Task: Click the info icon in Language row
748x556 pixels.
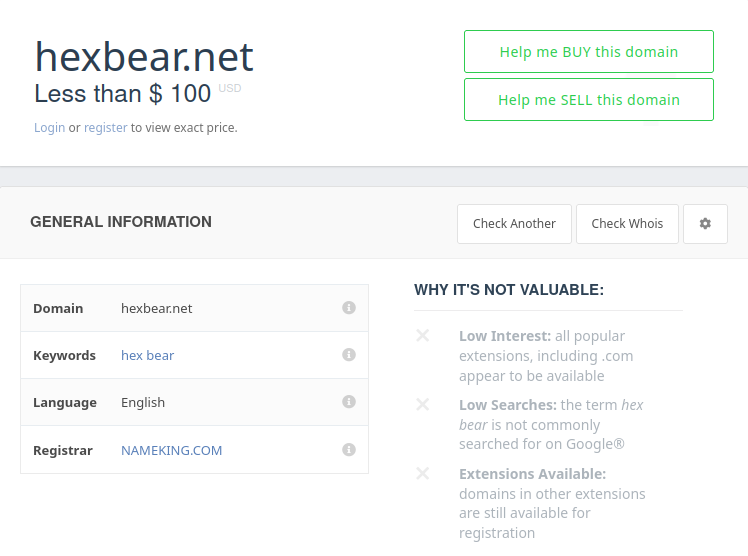Action: click(x=349, y=402)
